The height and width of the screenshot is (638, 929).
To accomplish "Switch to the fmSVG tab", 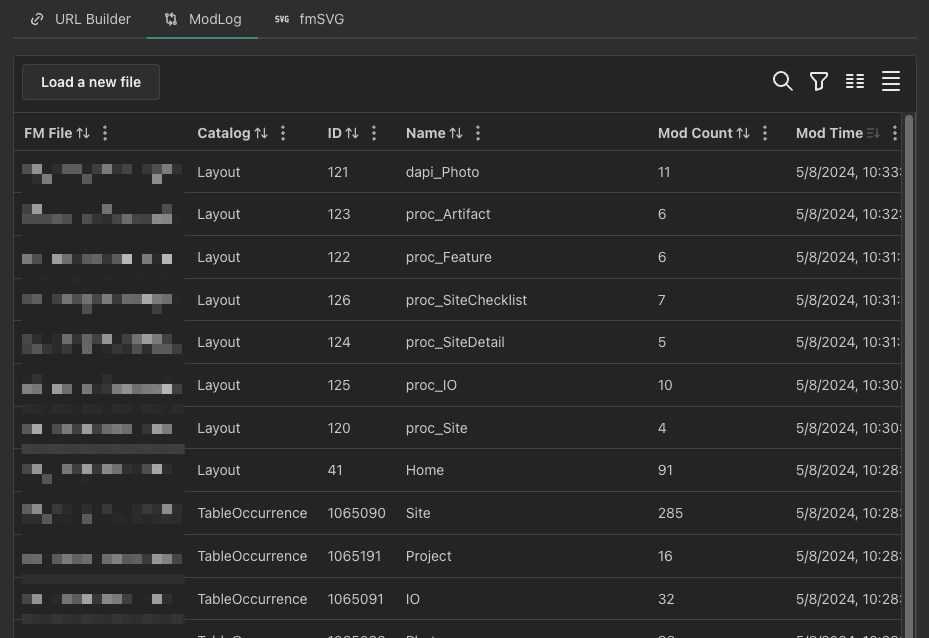I will coord(309,19).
